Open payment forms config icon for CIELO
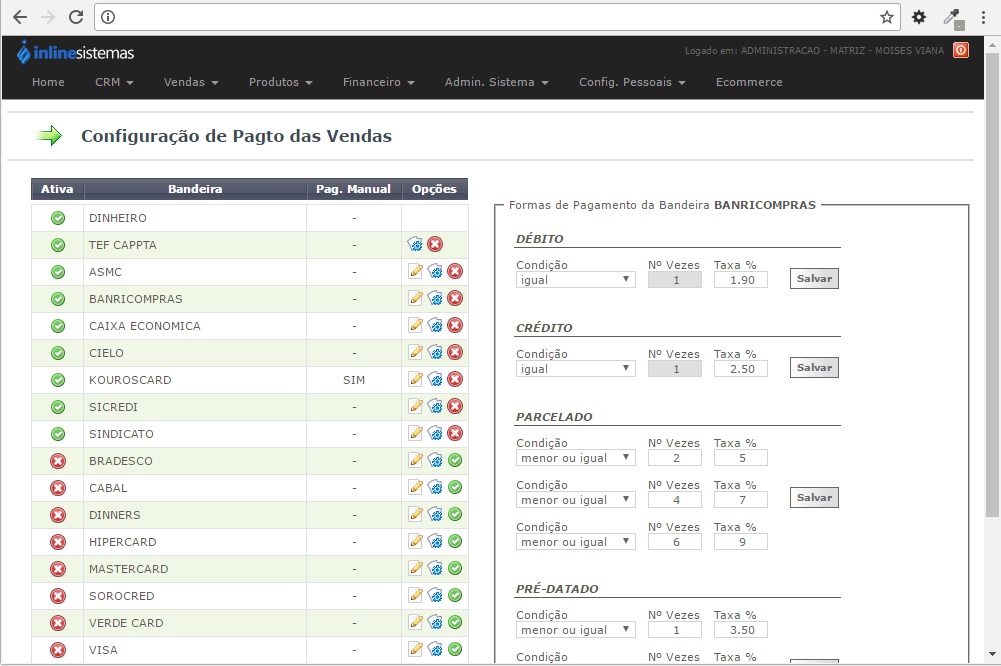 coord(435,352)
